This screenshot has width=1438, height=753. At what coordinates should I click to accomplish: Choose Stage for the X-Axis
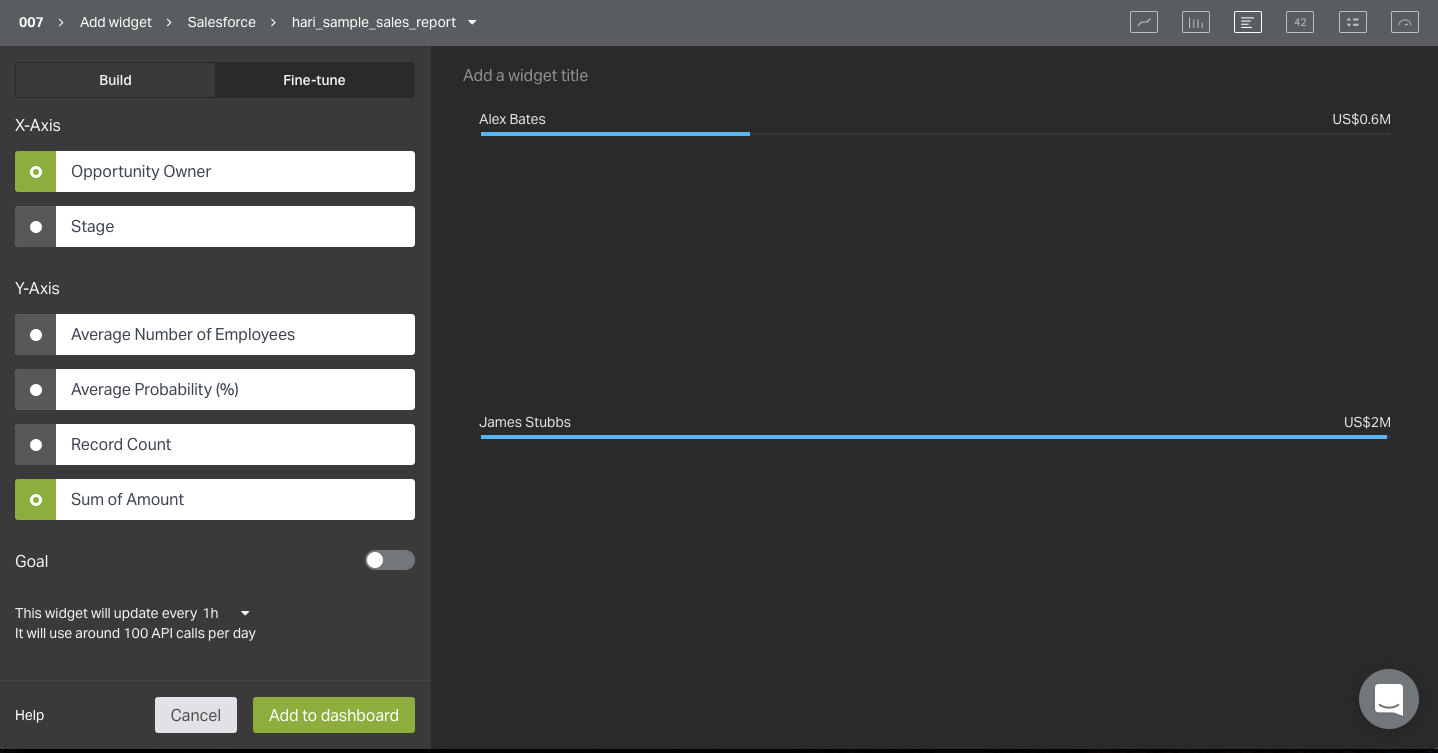(x=215, y=227)
